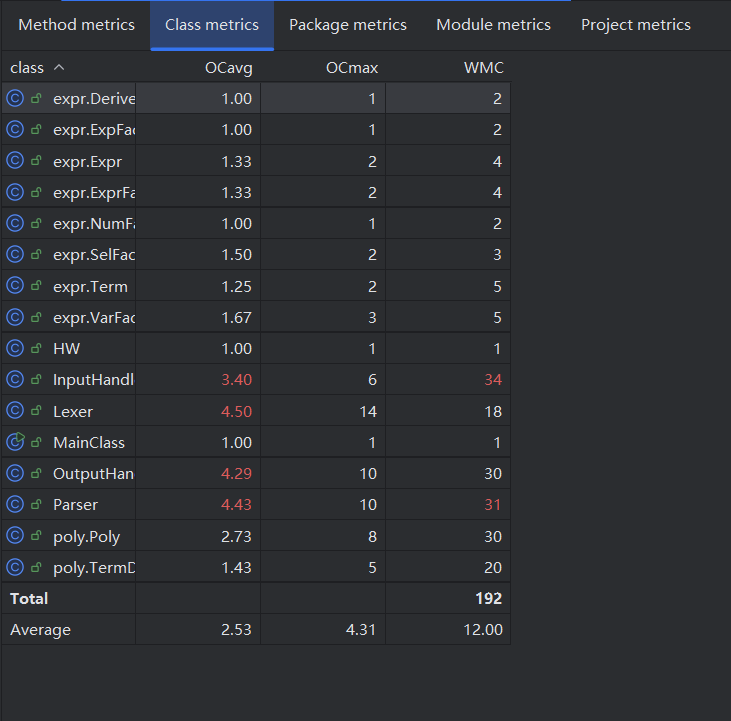Click the class icon for Lexer
The width and height of the screenshot is (731, 721).
(x=15, y=411)
